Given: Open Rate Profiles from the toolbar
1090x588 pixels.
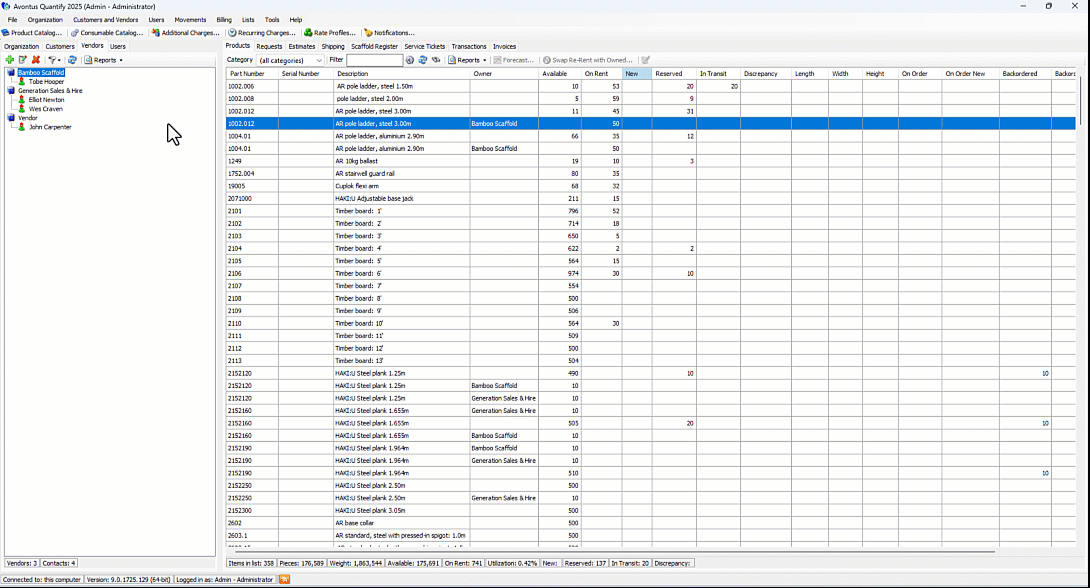Looking at the screenshot, I should [x=329, y=33].
